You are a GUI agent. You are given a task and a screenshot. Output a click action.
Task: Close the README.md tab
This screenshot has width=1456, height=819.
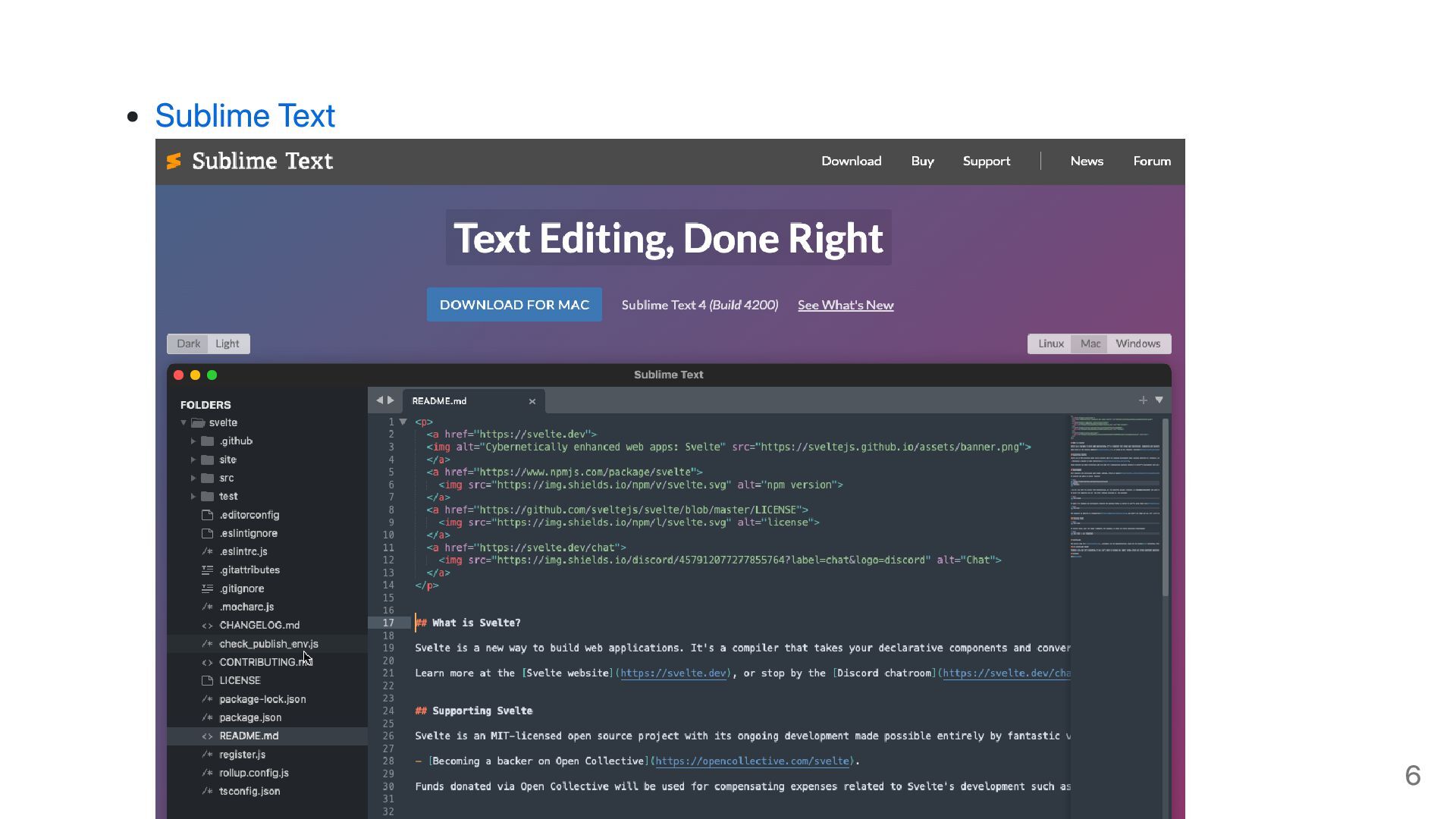[532, 401]
